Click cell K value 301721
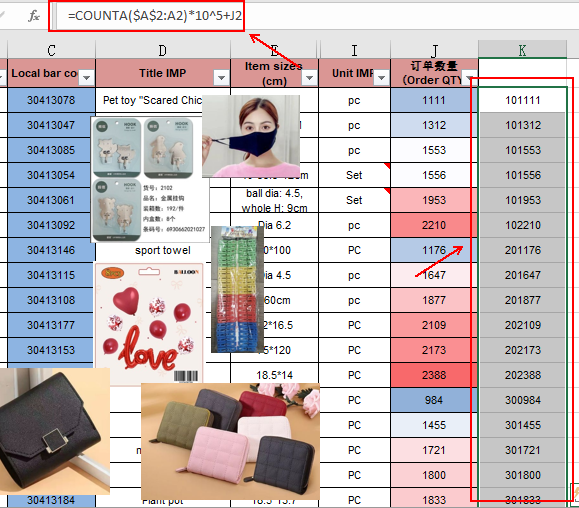Viewport: 579px width, 508px height. 523,450
